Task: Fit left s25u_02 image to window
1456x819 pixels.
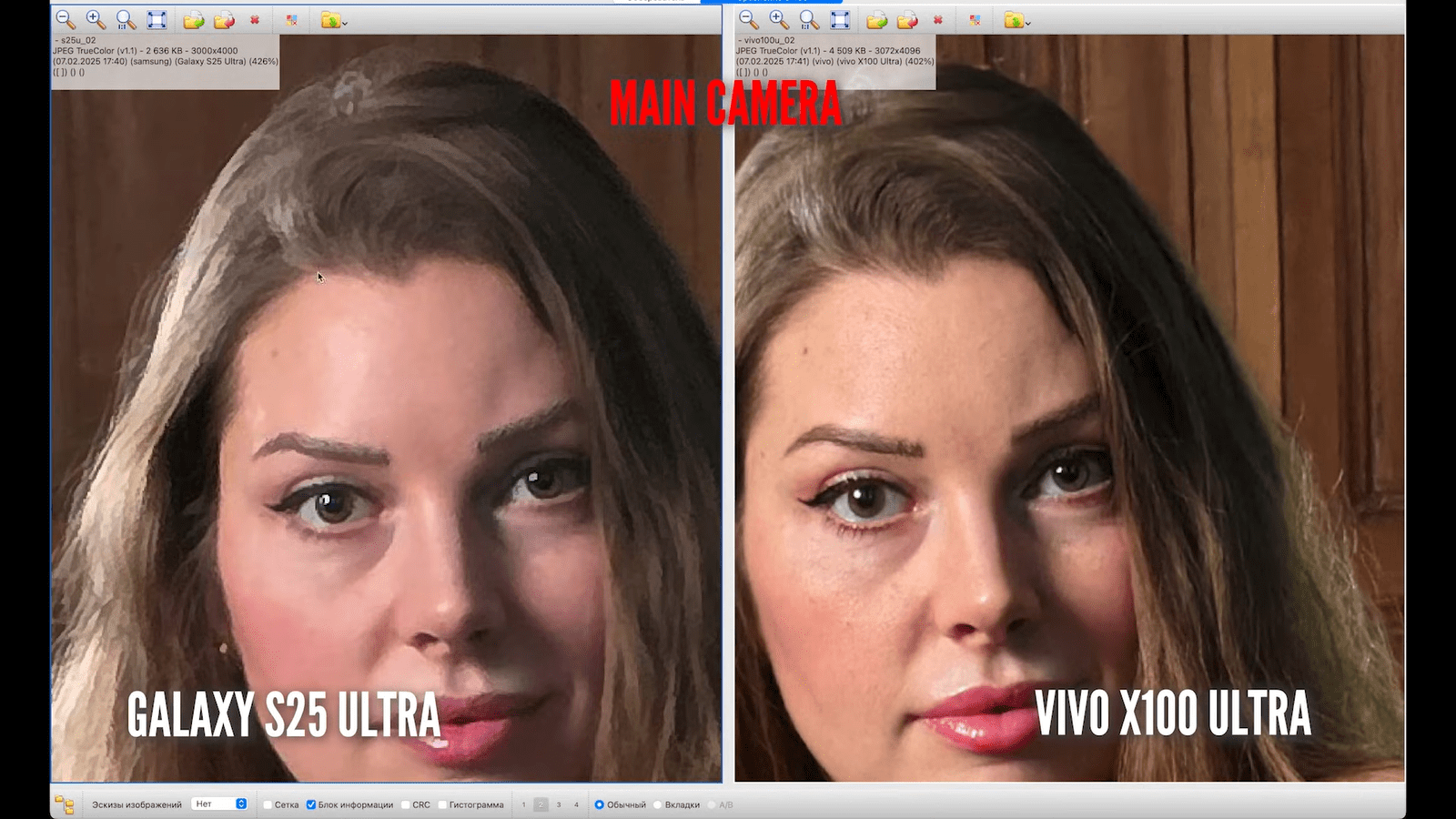Action: click(x=157, y=19)
